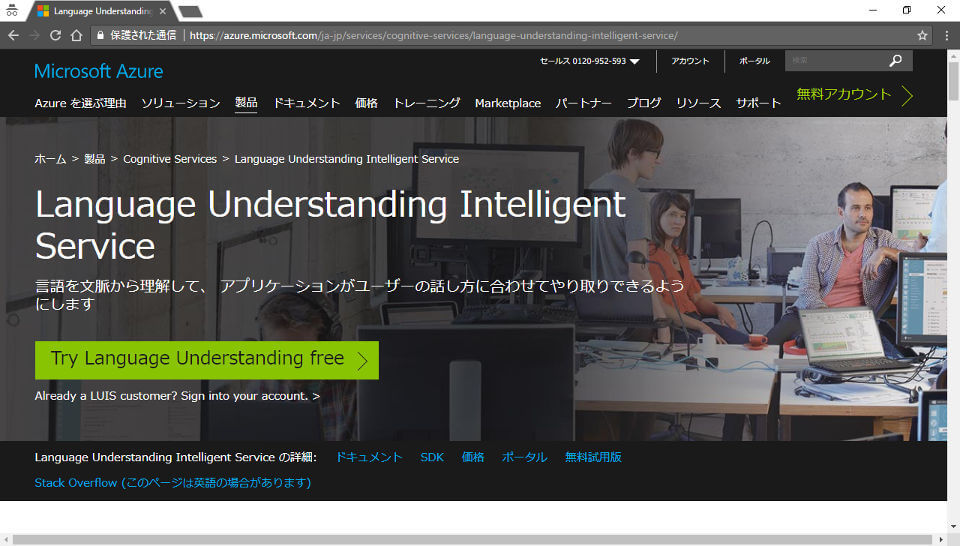Click the search magnifier icon on Azure

(x=896, y=61)
